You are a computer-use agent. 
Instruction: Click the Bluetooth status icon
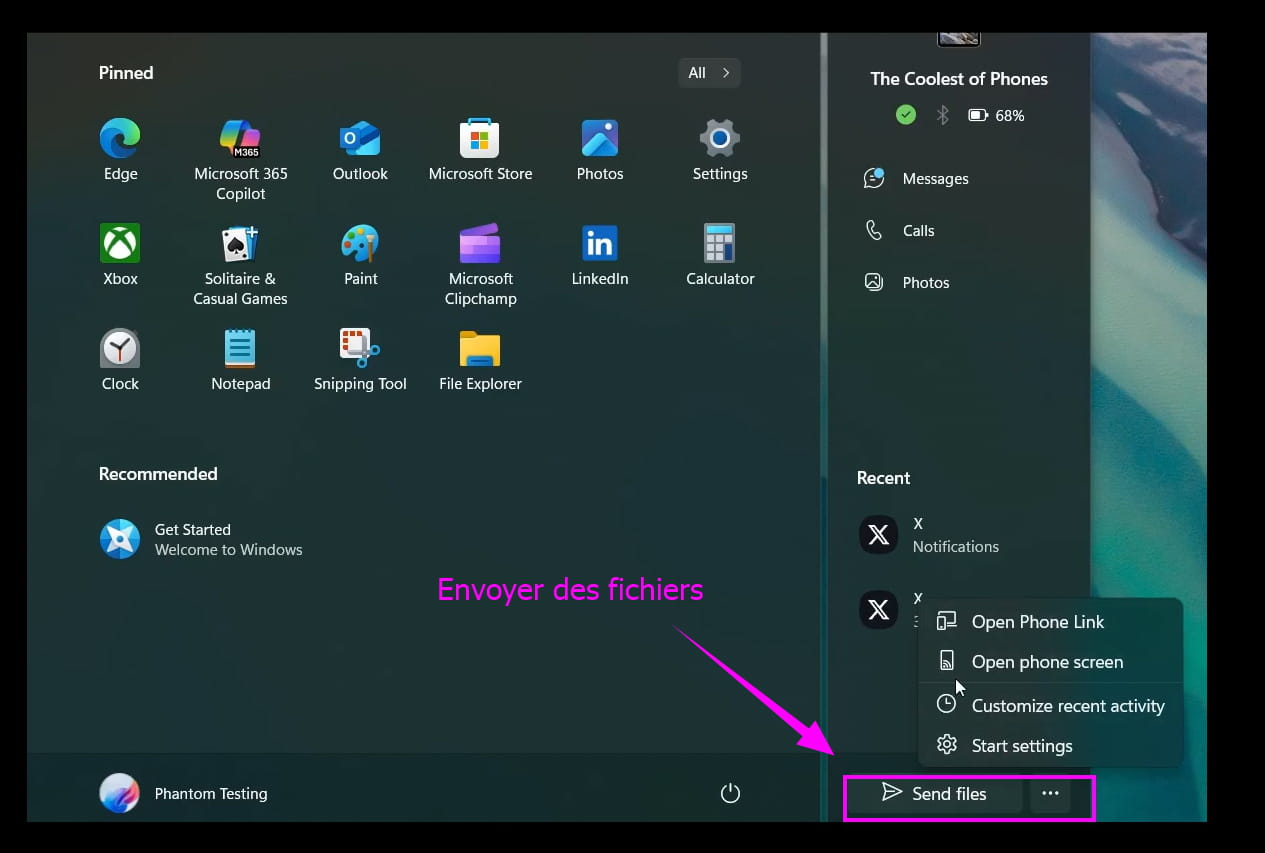[x=942, y=115]
